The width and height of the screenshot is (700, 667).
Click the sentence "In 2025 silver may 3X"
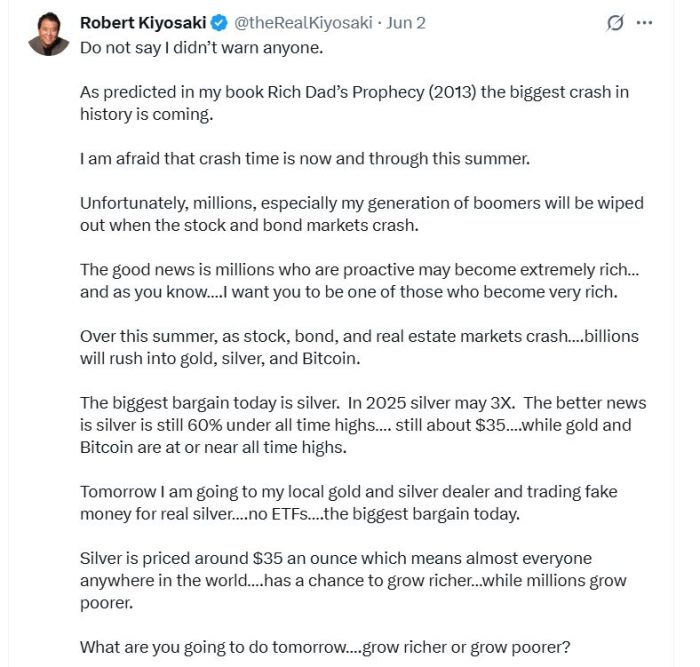click(x=431, y=403)
